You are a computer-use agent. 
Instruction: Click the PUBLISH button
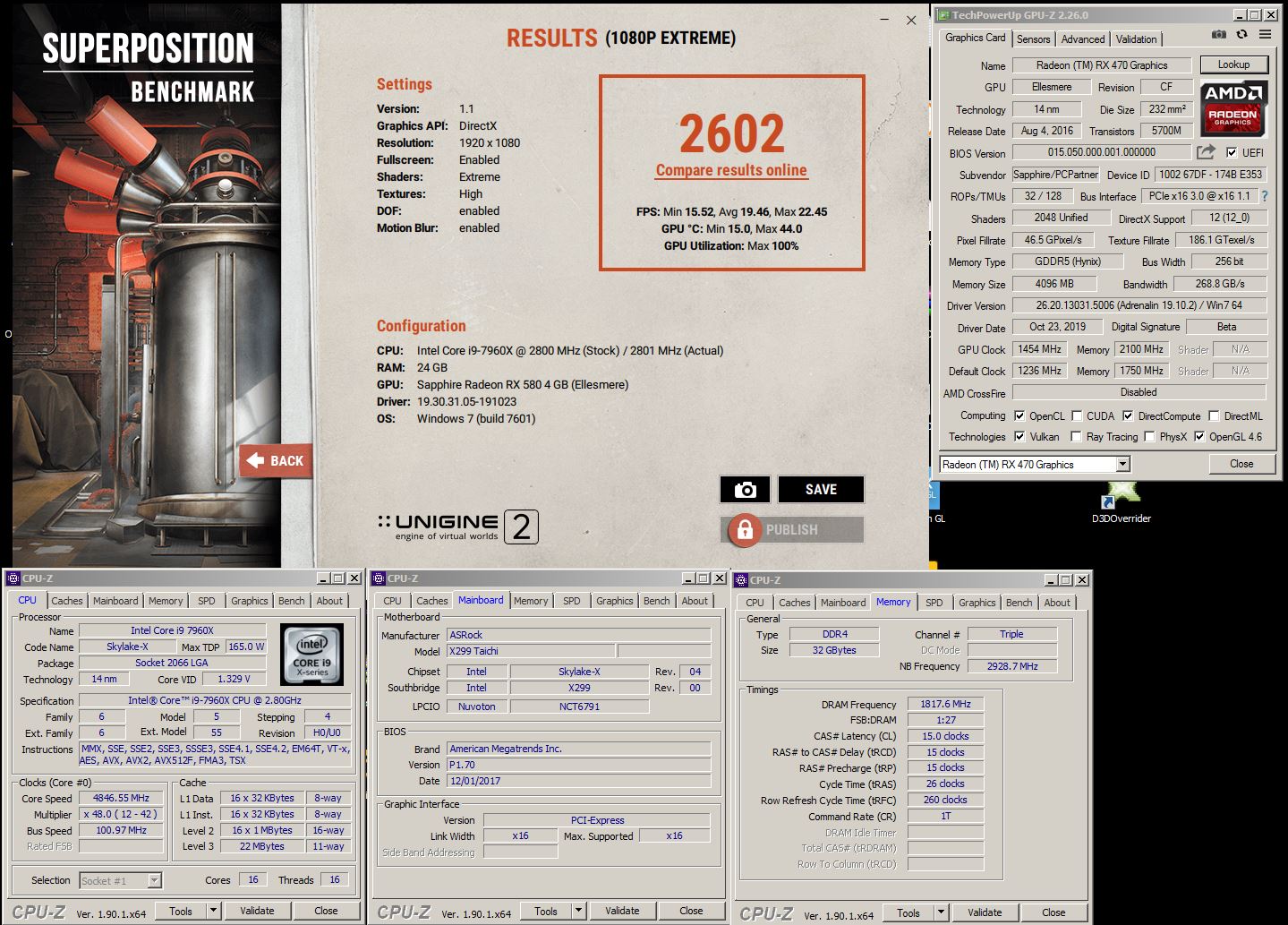coord(792,530)
